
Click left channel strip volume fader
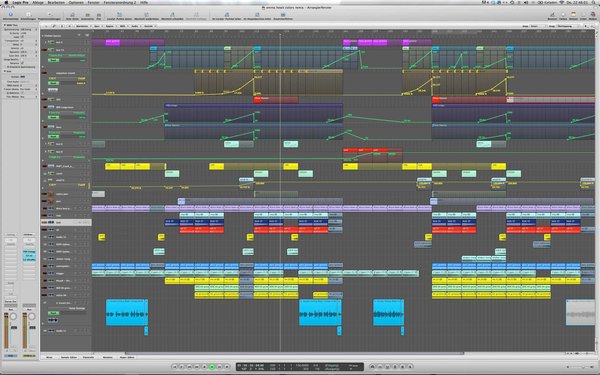click(13, 328)
